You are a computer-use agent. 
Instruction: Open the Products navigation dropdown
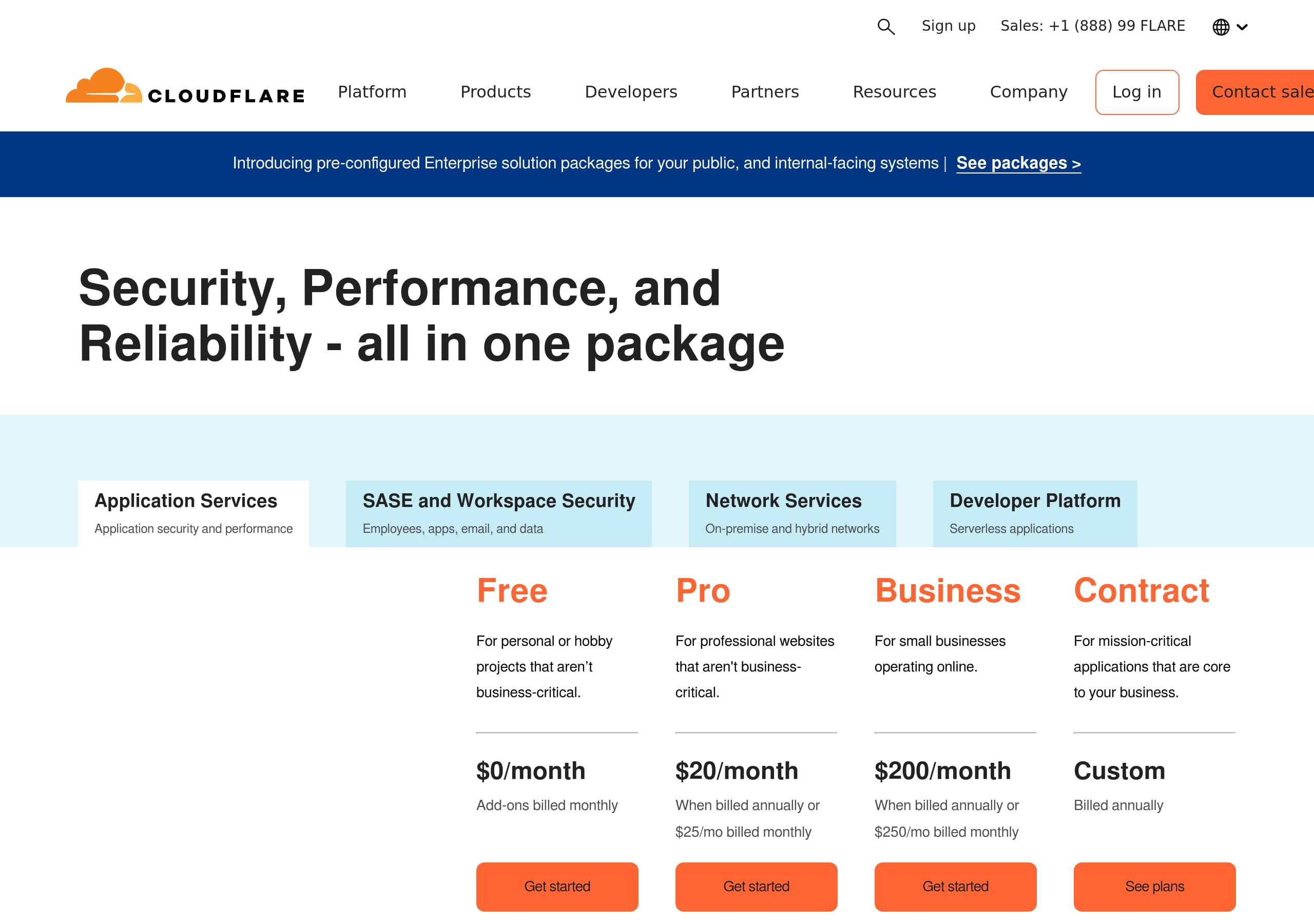[495, 91]
